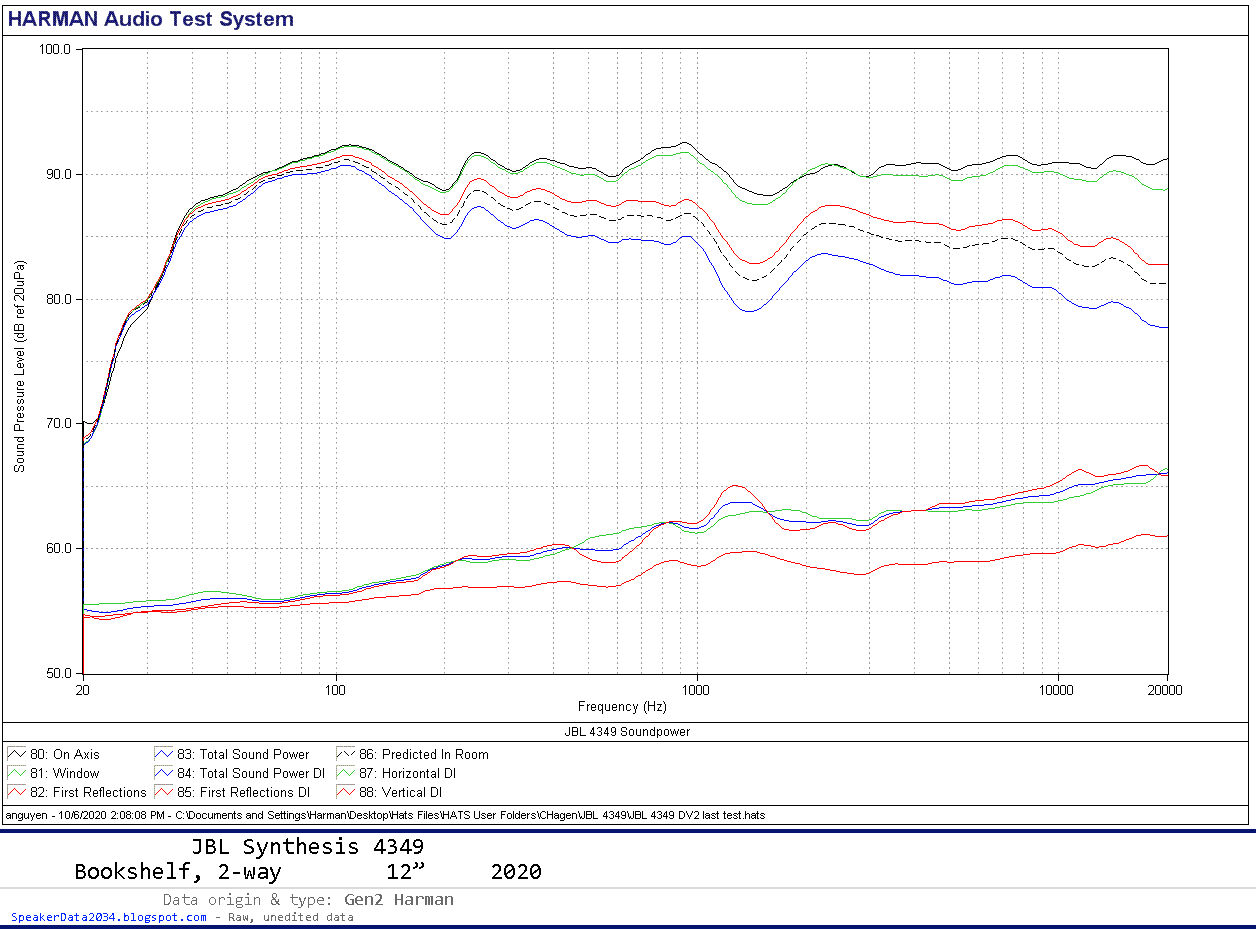The width and height of the screenshot is (1256, 929).
Task: Click the 100 tick on the frequency axis
Action: pyautogui.click(x=336, y=690)
